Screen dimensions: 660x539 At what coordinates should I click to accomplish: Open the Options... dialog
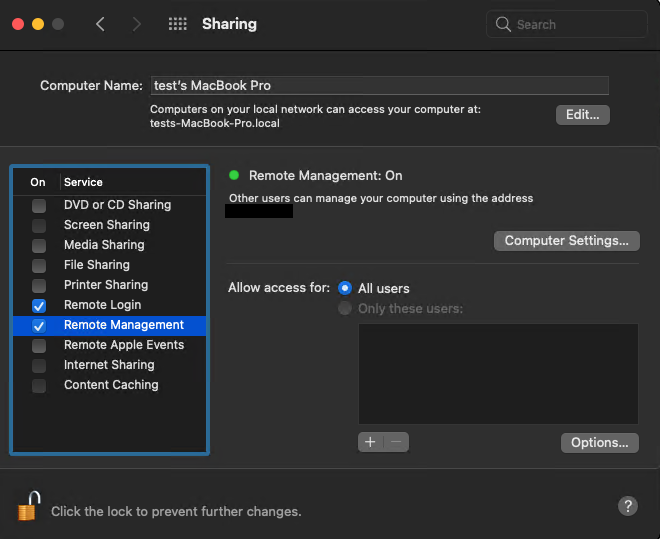click(x=599, y=443)
